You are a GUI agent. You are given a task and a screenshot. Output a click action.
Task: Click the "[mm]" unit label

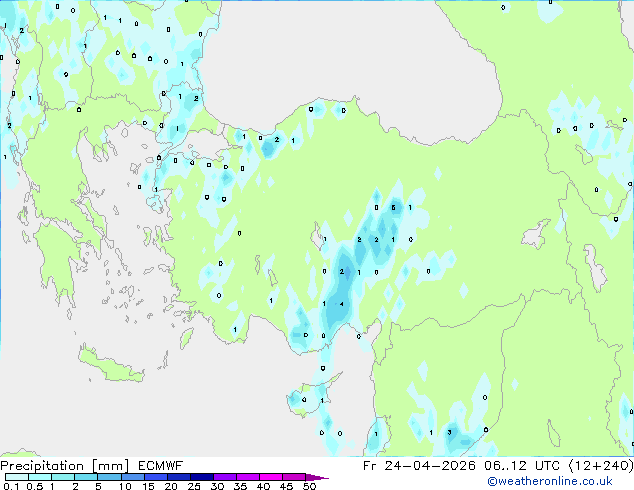[x=111, y=466]
